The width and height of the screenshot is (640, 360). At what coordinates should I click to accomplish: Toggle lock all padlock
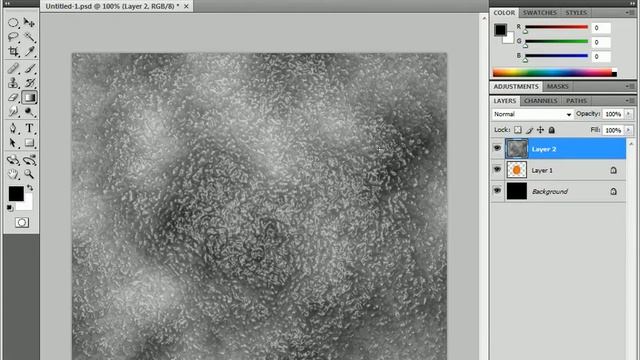pos(552,130)
